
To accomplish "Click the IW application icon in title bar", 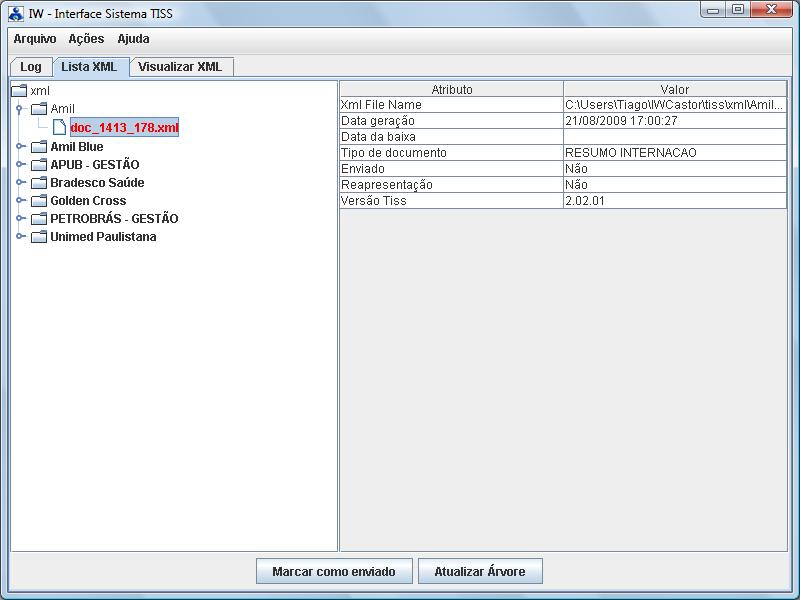I will point(16,13).
